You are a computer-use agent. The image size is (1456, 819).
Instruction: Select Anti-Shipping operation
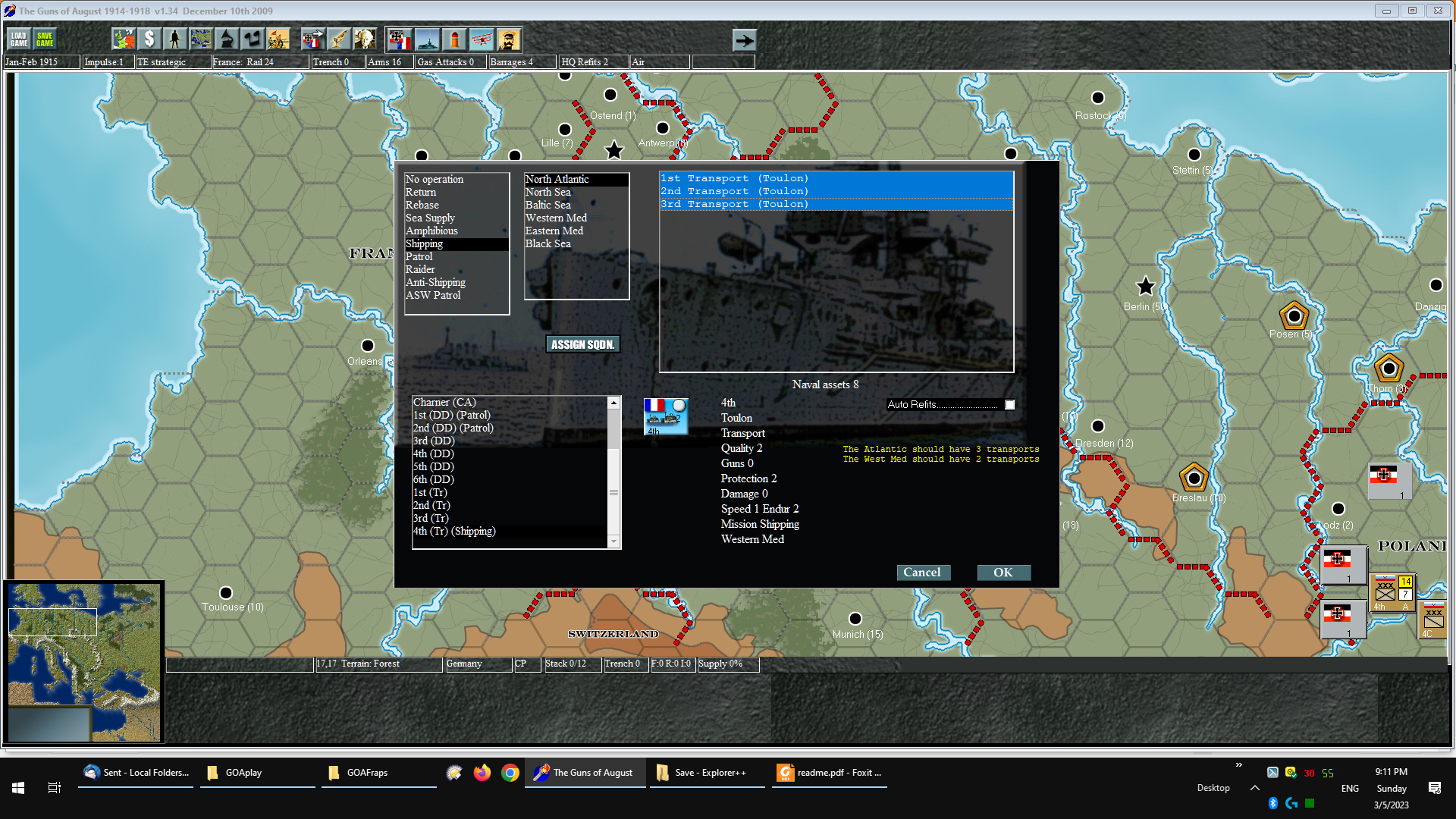(x=457, y=283)
